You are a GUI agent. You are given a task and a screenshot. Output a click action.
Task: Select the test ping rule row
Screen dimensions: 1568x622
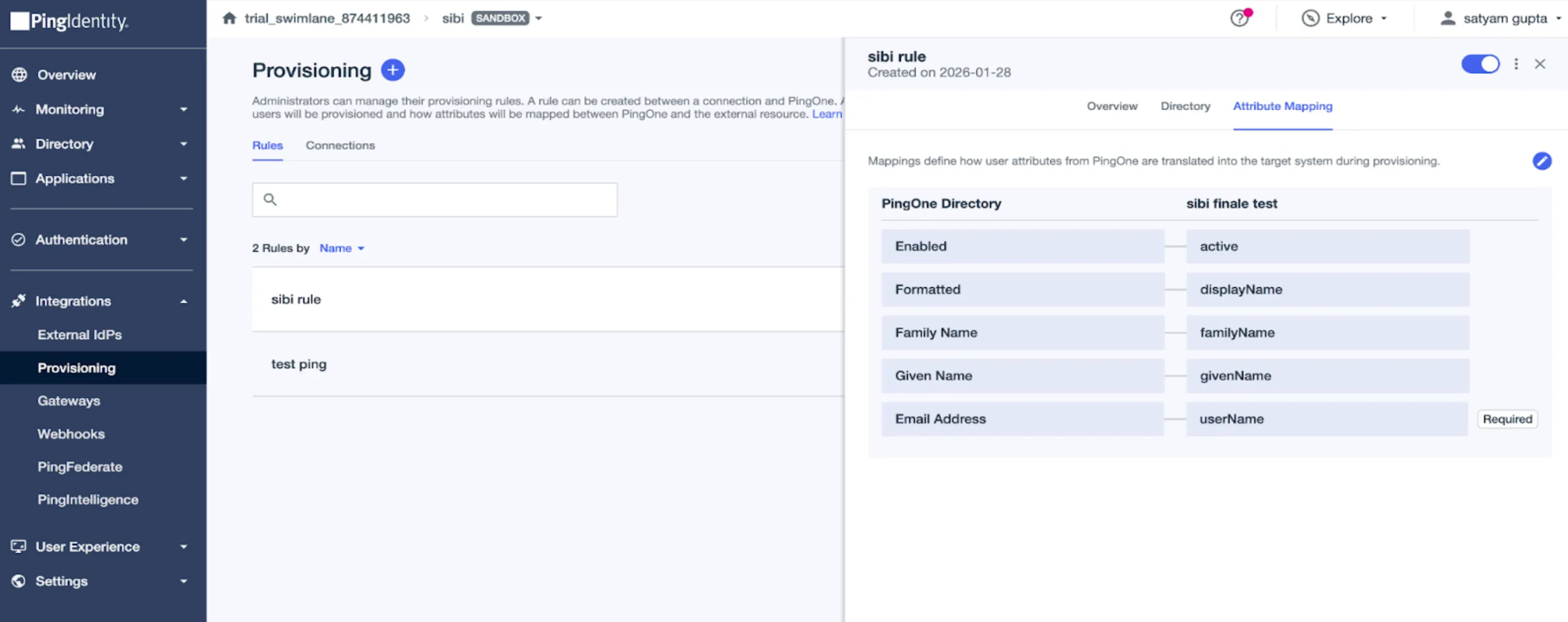pyautogui.click(x=548, y=364)
